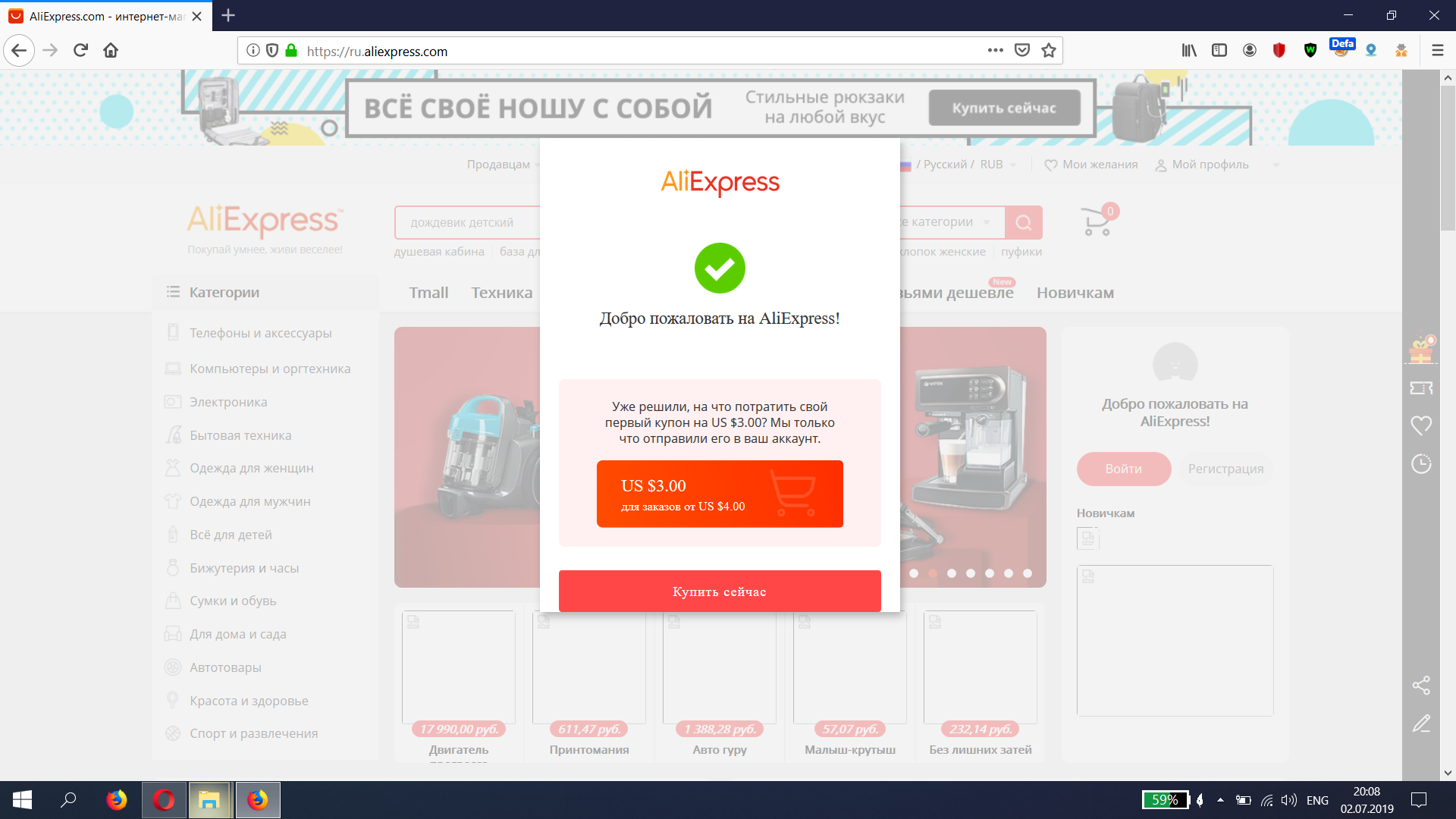1456x819 pixels.
Task: Open File Explorer from the taskbar
Action: 209,800
